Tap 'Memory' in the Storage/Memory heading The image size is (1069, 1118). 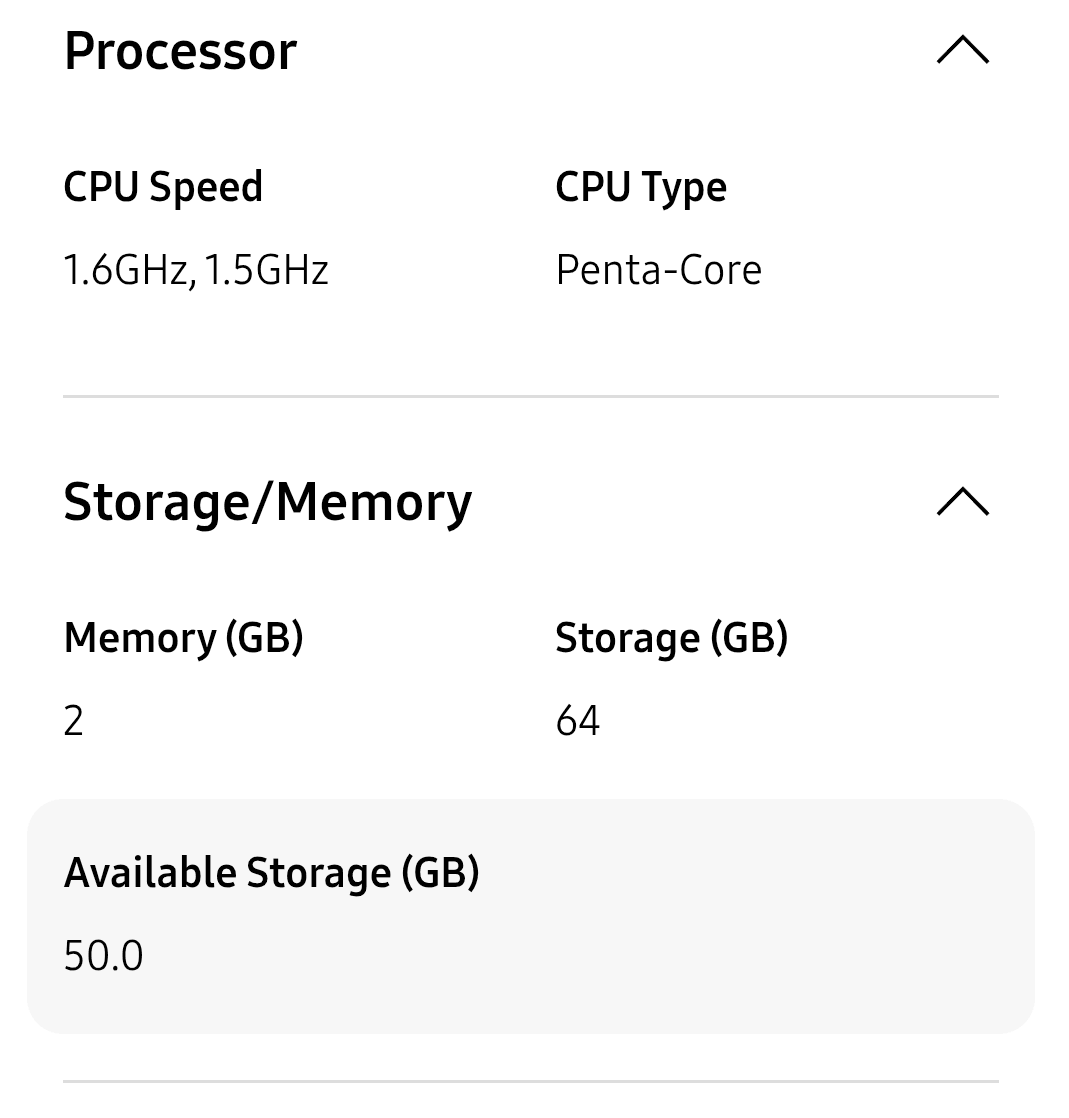[x=372, y=502]
